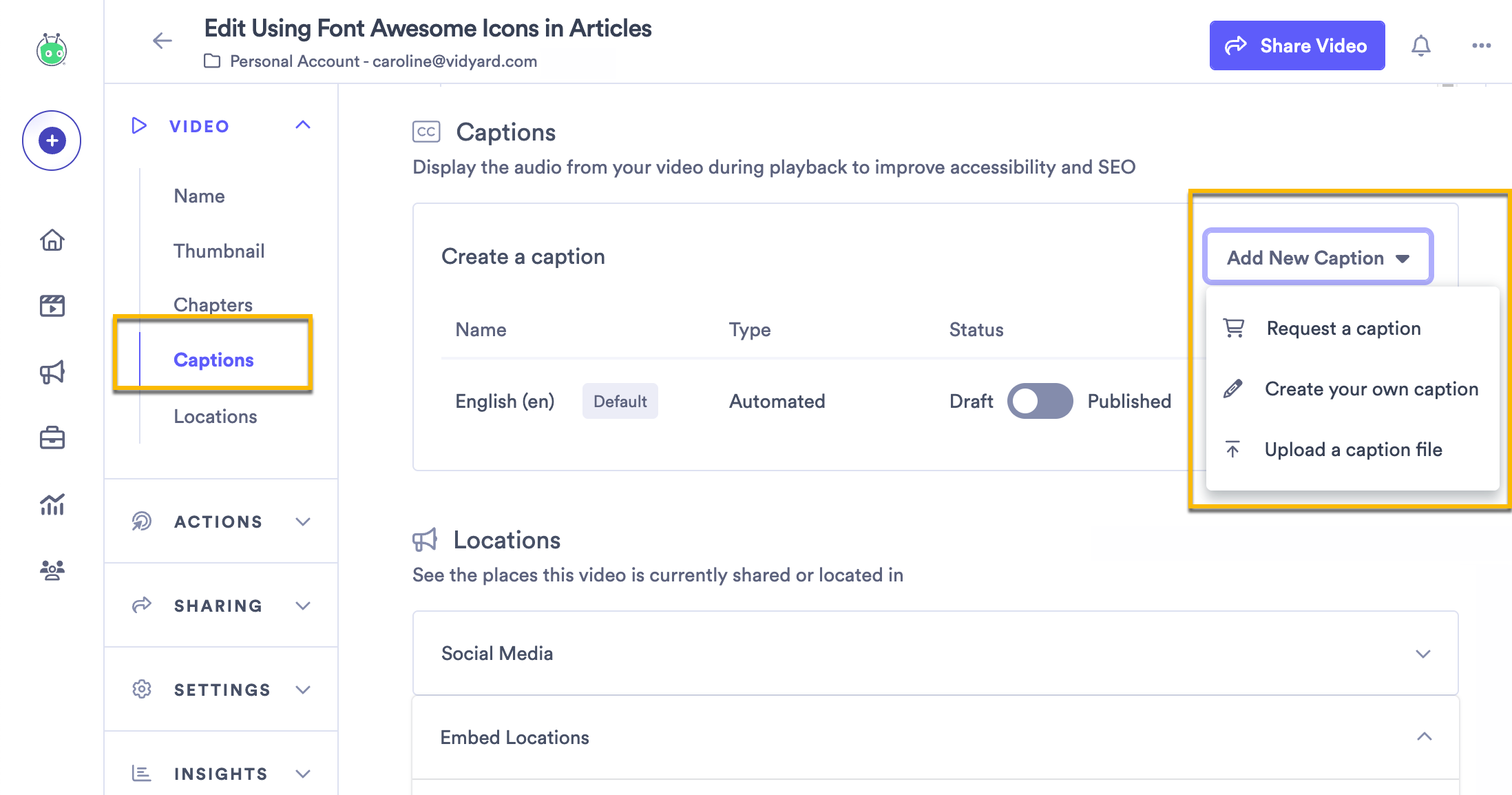Screen dimensions: 1512x795
Task: Click the Share Video button
Action: 1296,45
